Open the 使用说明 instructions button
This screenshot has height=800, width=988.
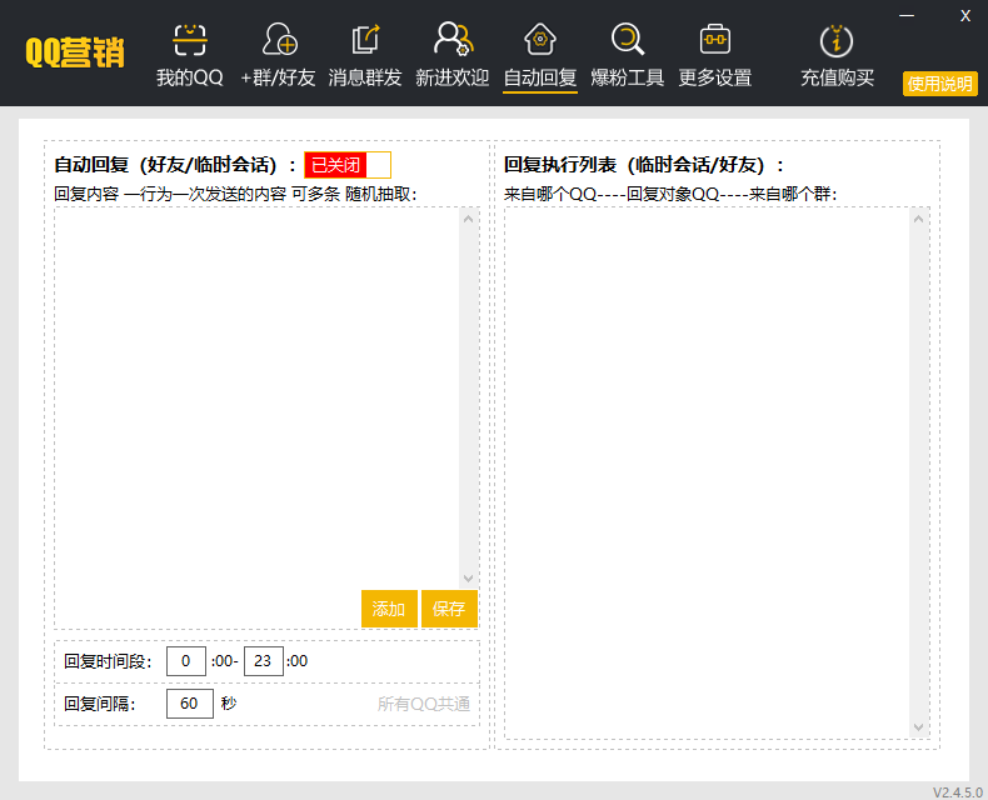click(940, 84)
